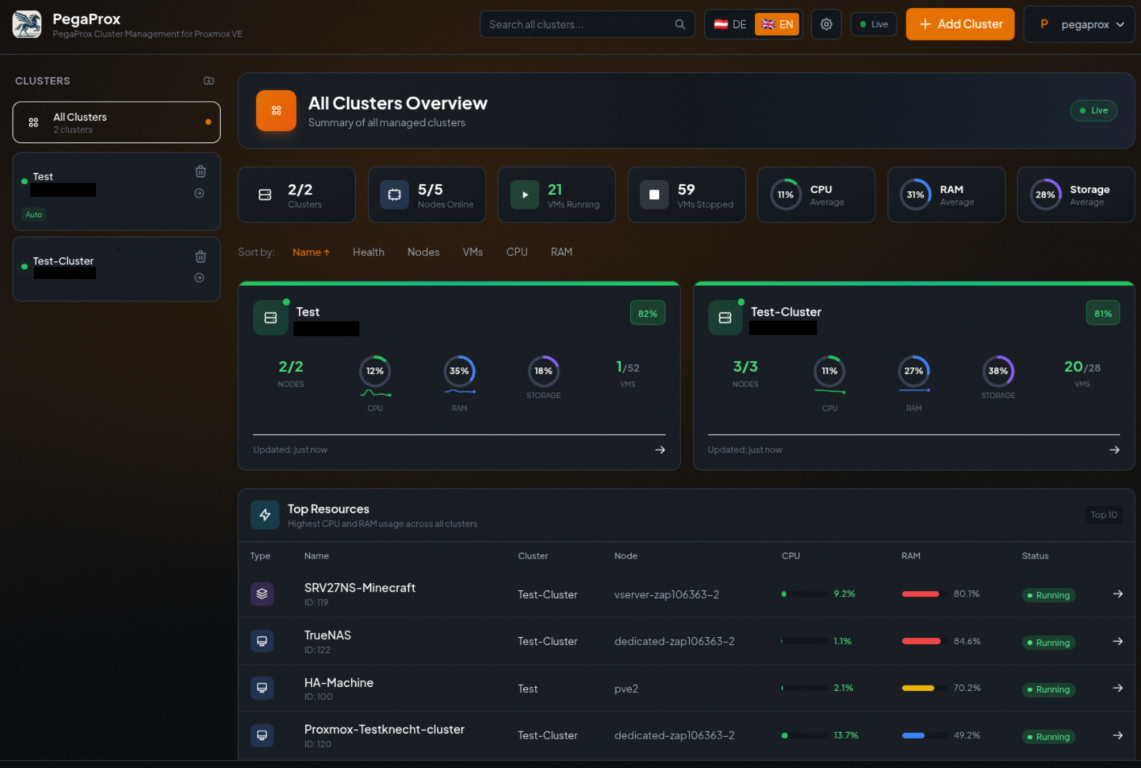Sort by Name descending
The image size is (1141, 768).
point(311,252)
